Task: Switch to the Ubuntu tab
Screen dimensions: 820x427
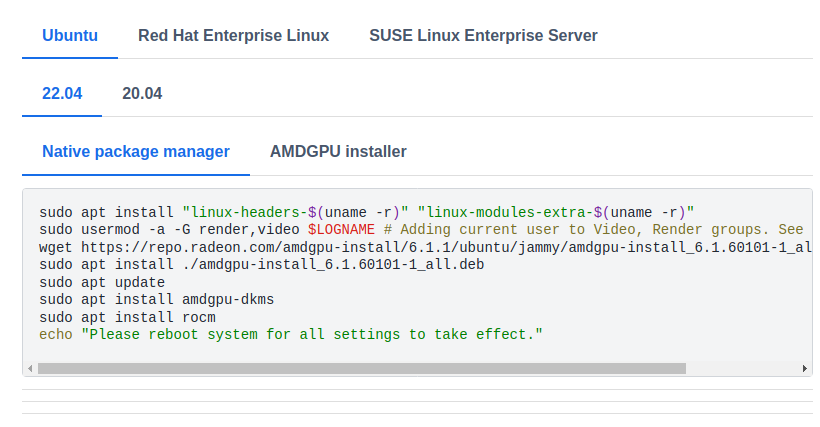Action: click(x=70, y=36)
